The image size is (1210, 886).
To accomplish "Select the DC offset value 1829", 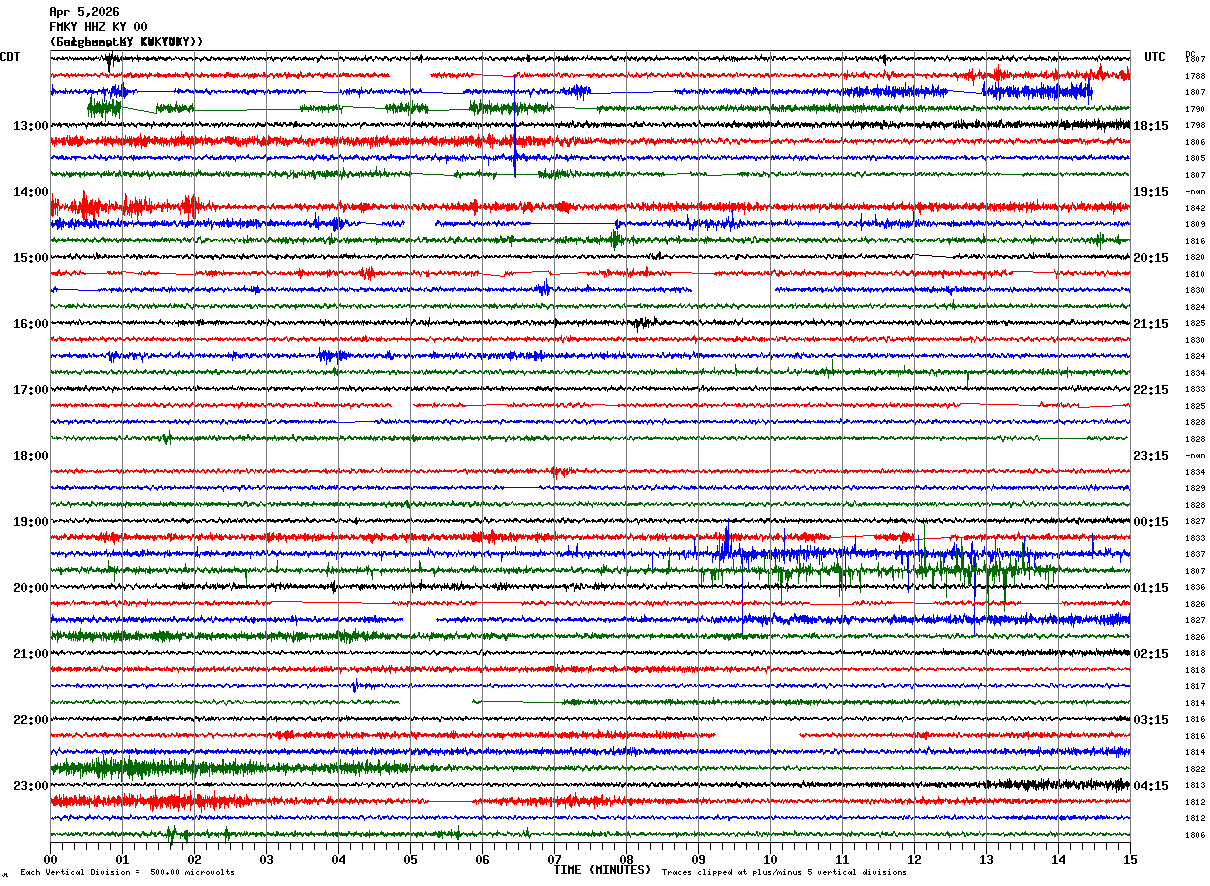I will click(1195, 488).
